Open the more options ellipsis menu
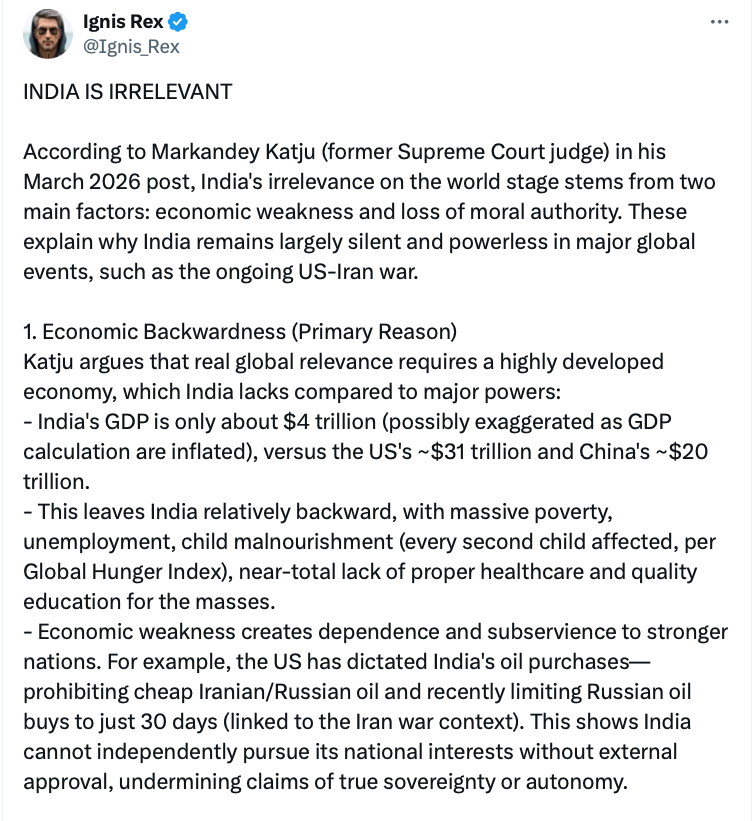The height and width of the screenshot is (821, 756). point(718,22)
